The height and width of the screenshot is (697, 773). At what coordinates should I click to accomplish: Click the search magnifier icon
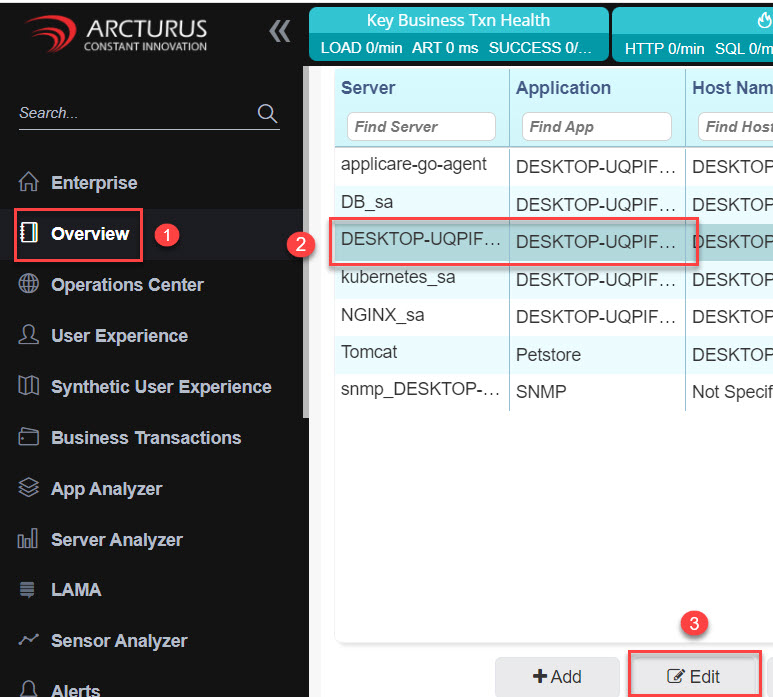pyautogui.click(x=267, y=113)
